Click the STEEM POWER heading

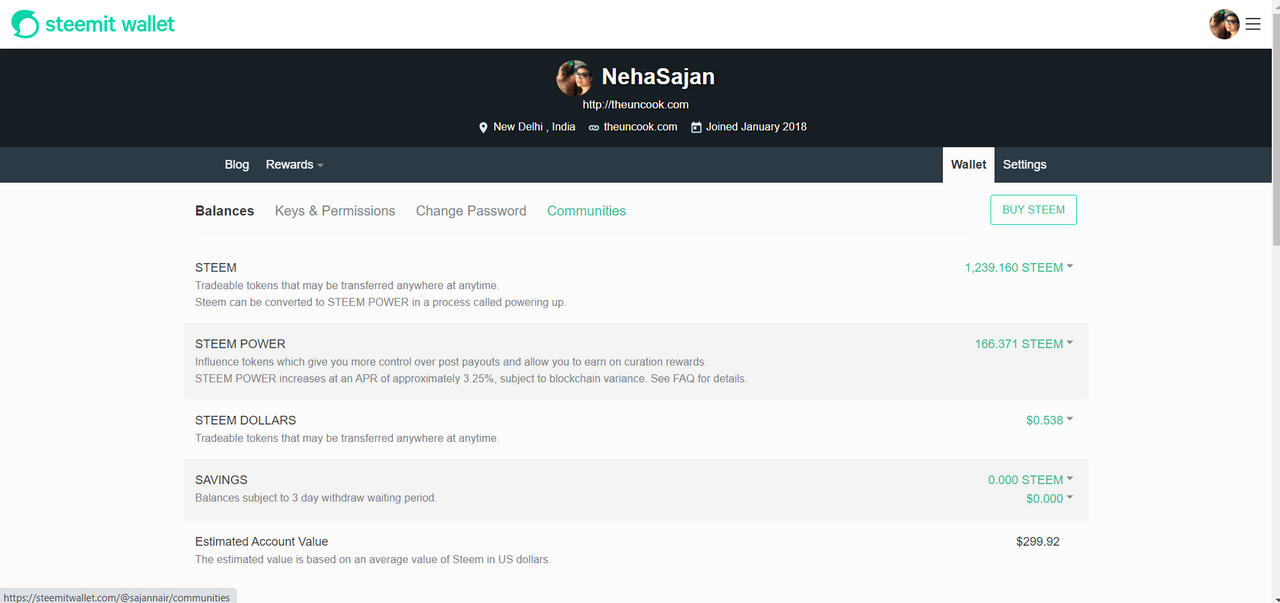tap(240, 344)
